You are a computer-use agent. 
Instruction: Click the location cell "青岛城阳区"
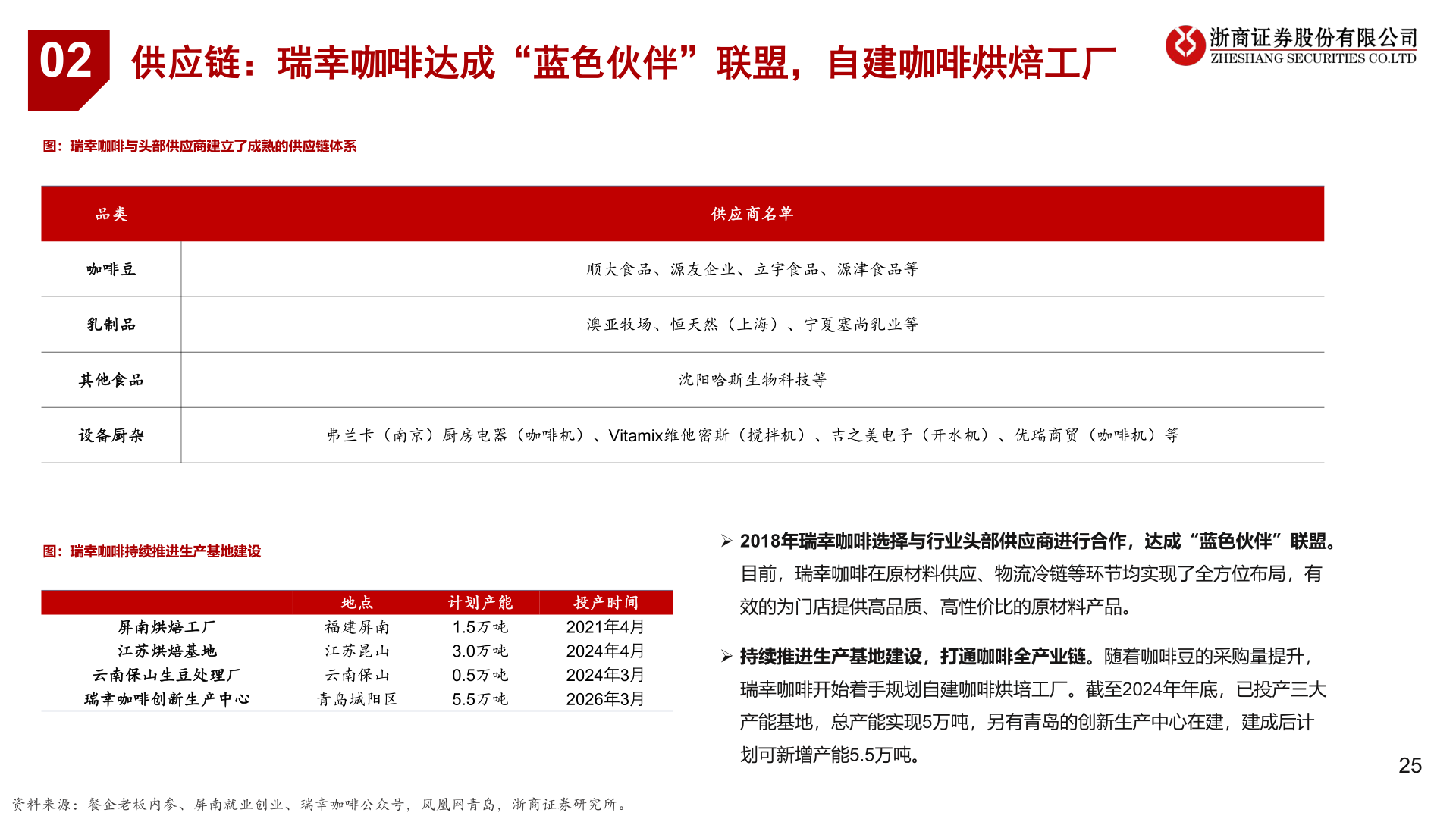coord(357,699)
